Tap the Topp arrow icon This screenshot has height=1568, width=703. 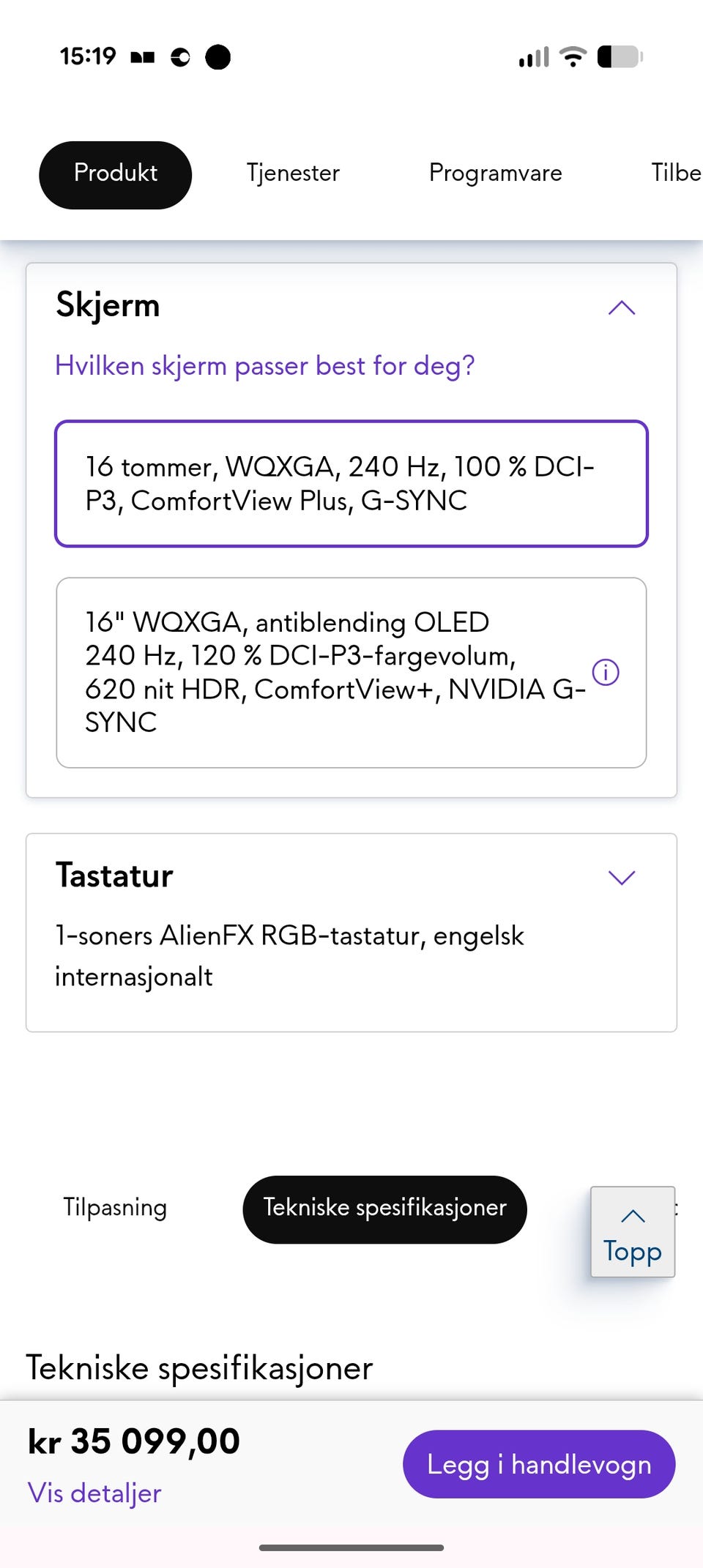633,1217
